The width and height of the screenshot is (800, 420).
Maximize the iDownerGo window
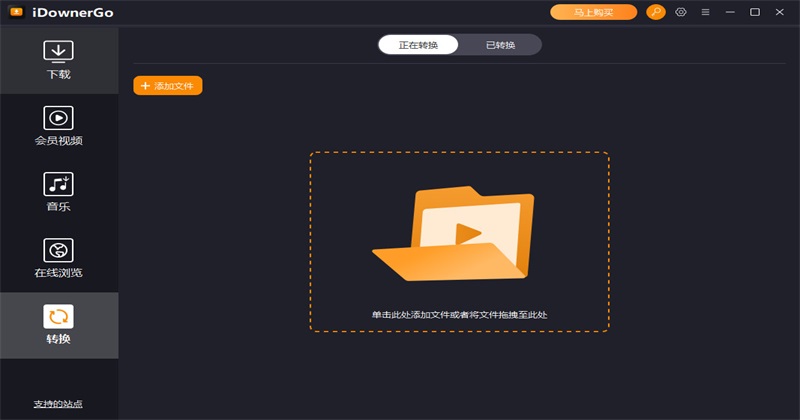755,12
